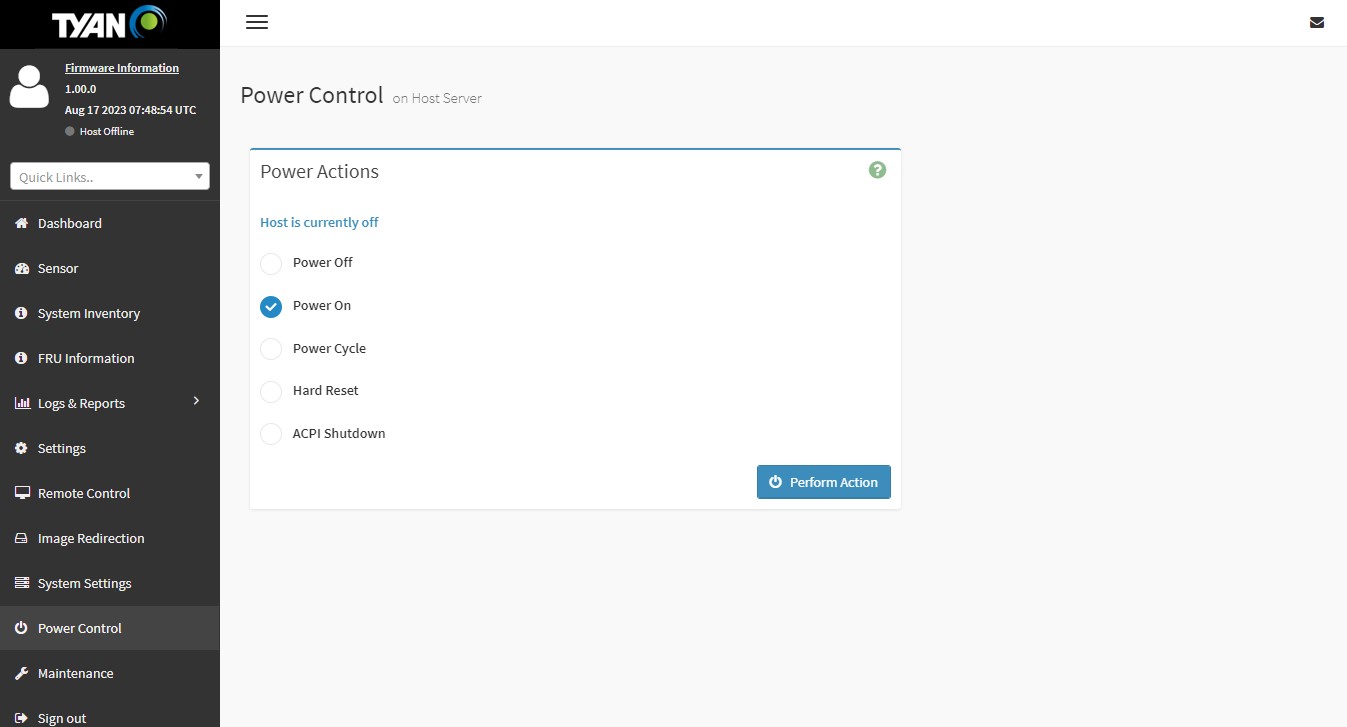The image size is (1347, 727).
Task: Click the TYAN logo
Action: coord(109,24)
